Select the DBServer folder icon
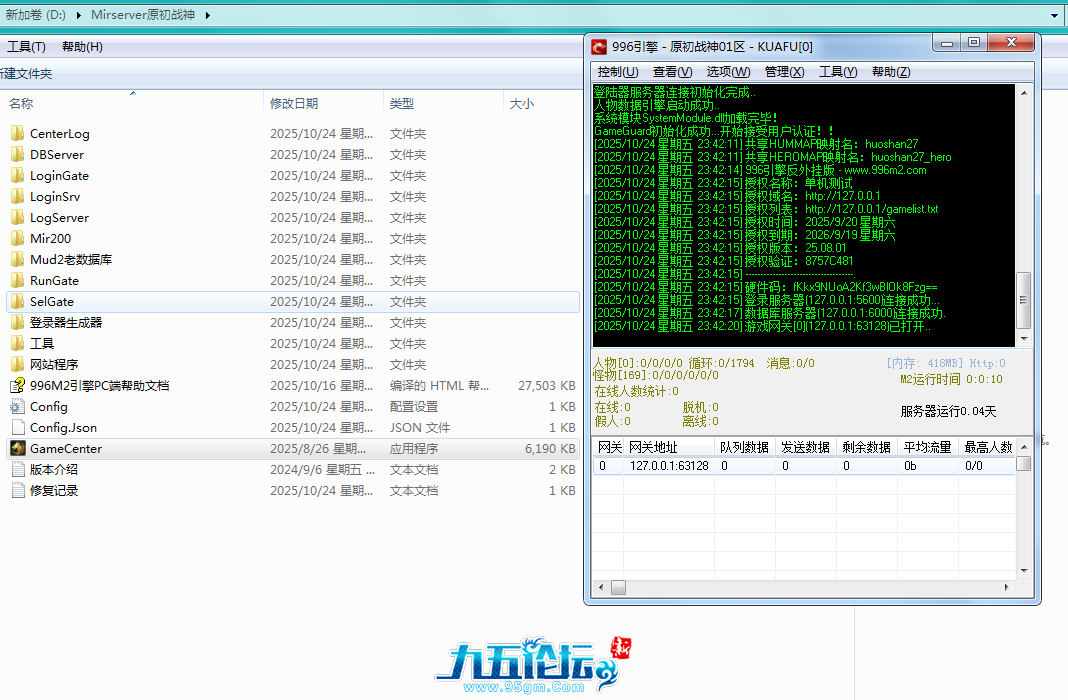This screenshot has width=1068, height=700. (17, 155)
